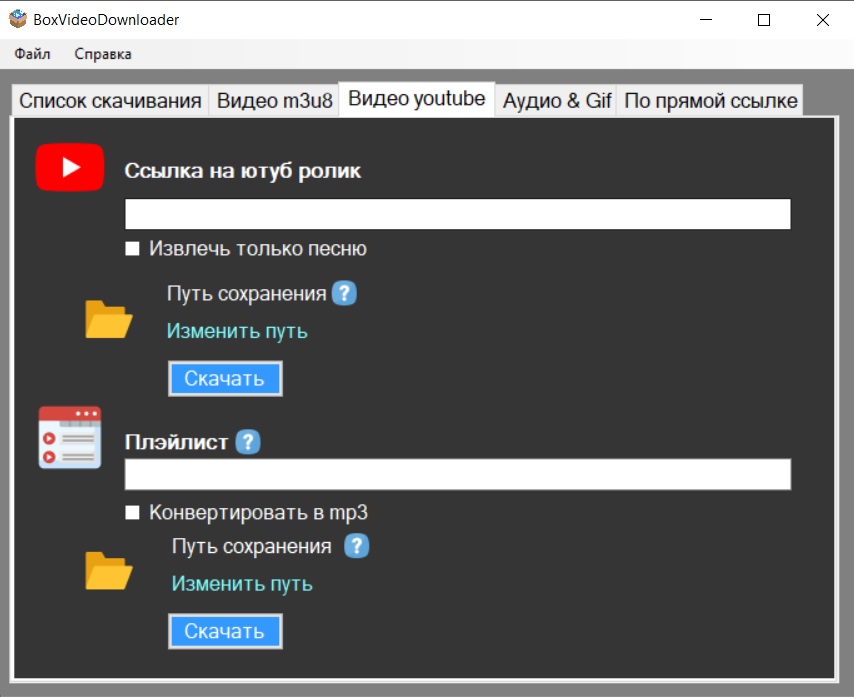Screen dimensions: 854x697
Task: Uncheck the song extraction checkbox
Action: click(131, 248)
